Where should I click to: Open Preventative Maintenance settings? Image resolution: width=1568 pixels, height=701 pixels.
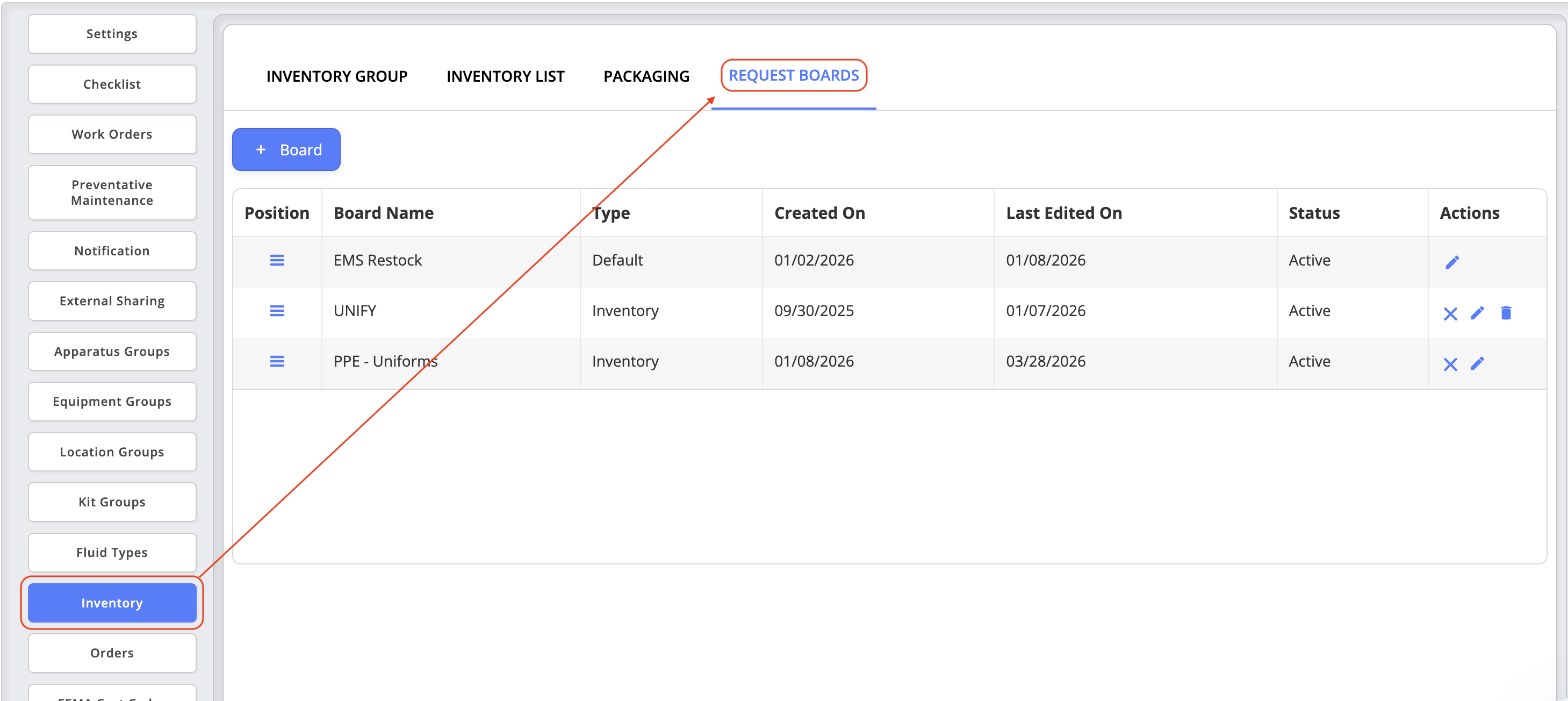click(112, 193)
